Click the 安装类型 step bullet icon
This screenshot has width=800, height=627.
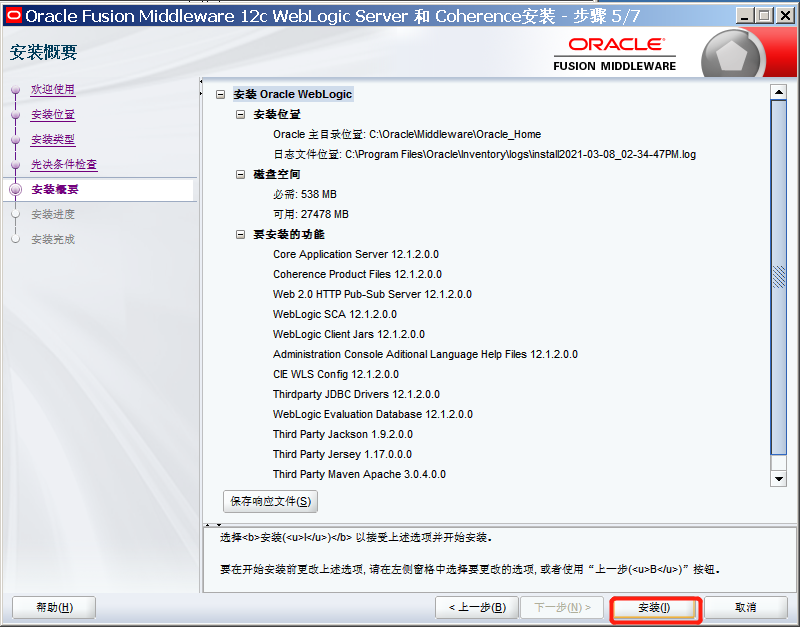coord(16,140)
